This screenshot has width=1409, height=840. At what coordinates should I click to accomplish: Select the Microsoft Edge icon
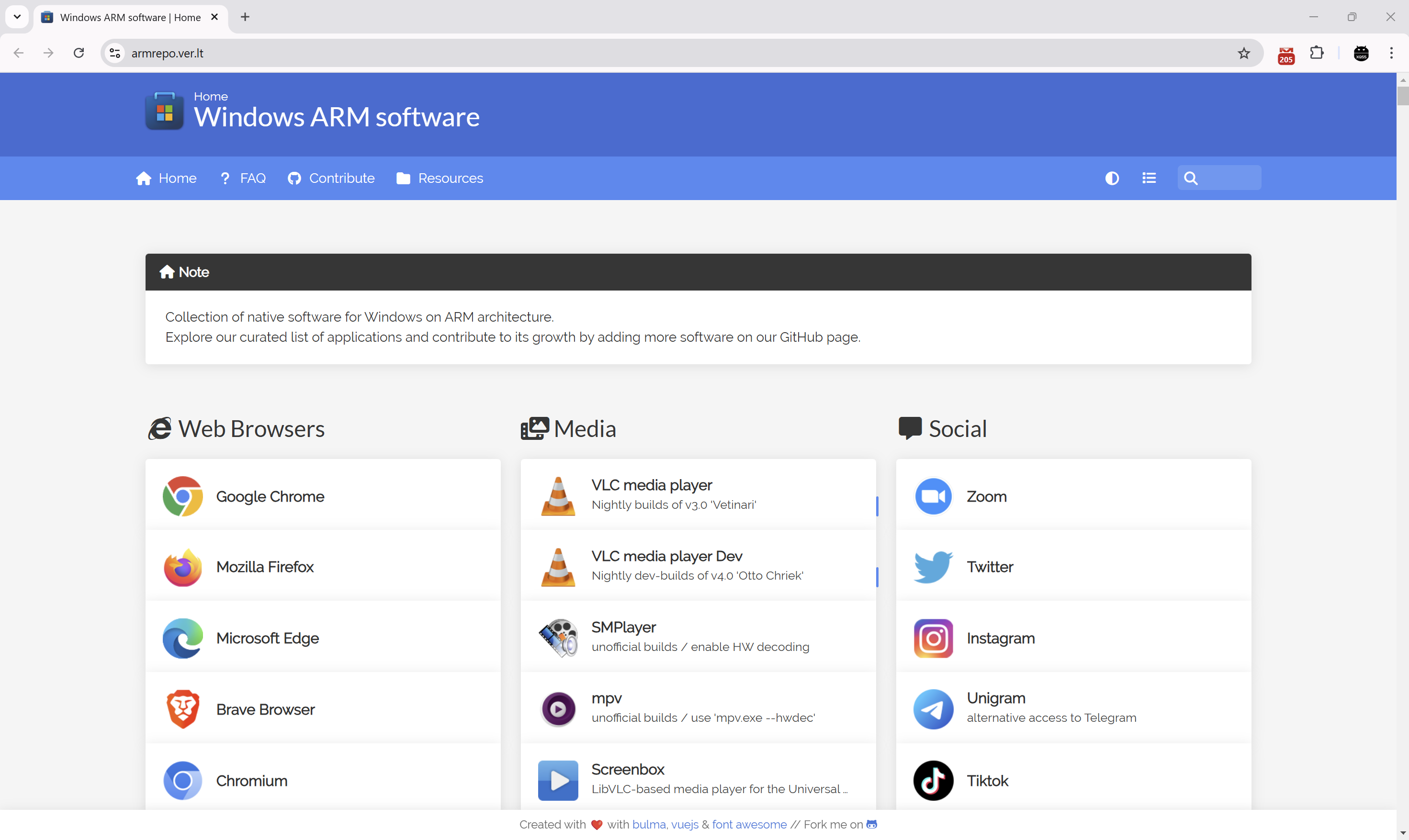(x=182, y=638)
